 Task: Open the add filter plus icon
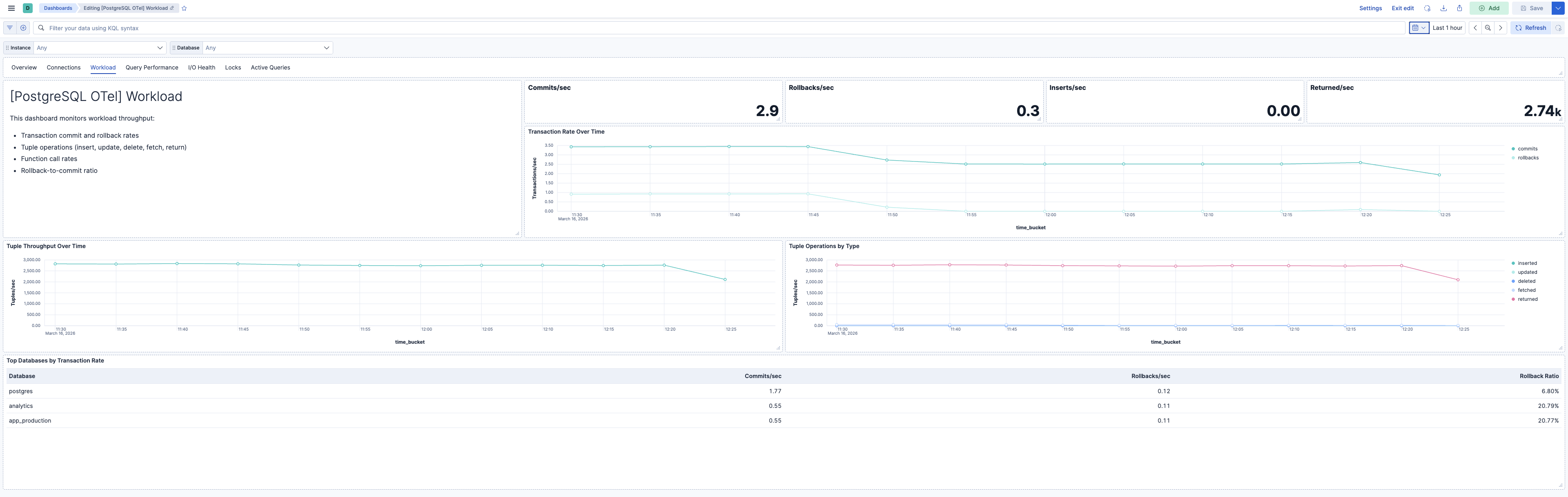click(x=22, y=27)
